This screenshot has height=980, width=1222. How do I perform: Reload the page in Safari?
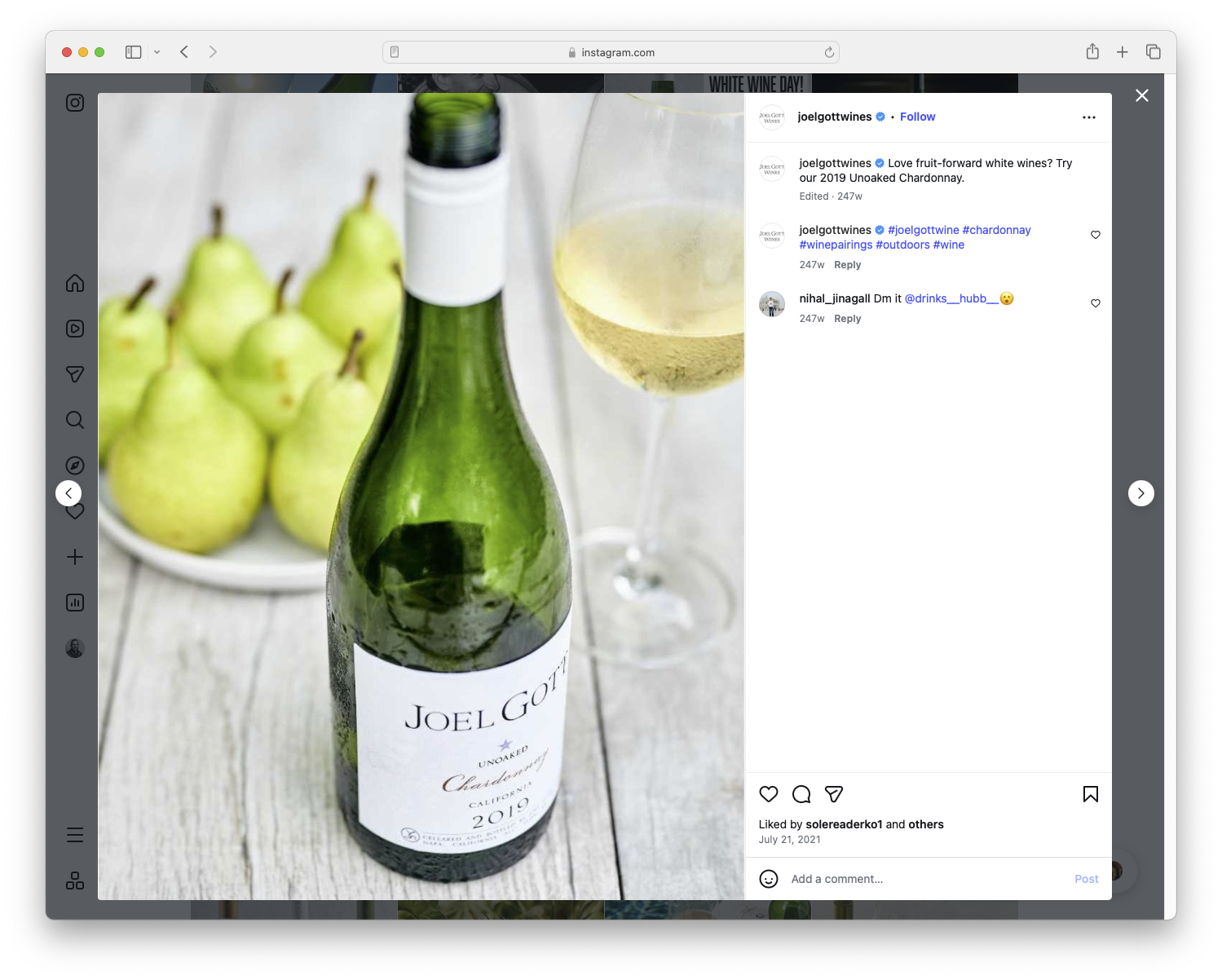tap(829, 52)
